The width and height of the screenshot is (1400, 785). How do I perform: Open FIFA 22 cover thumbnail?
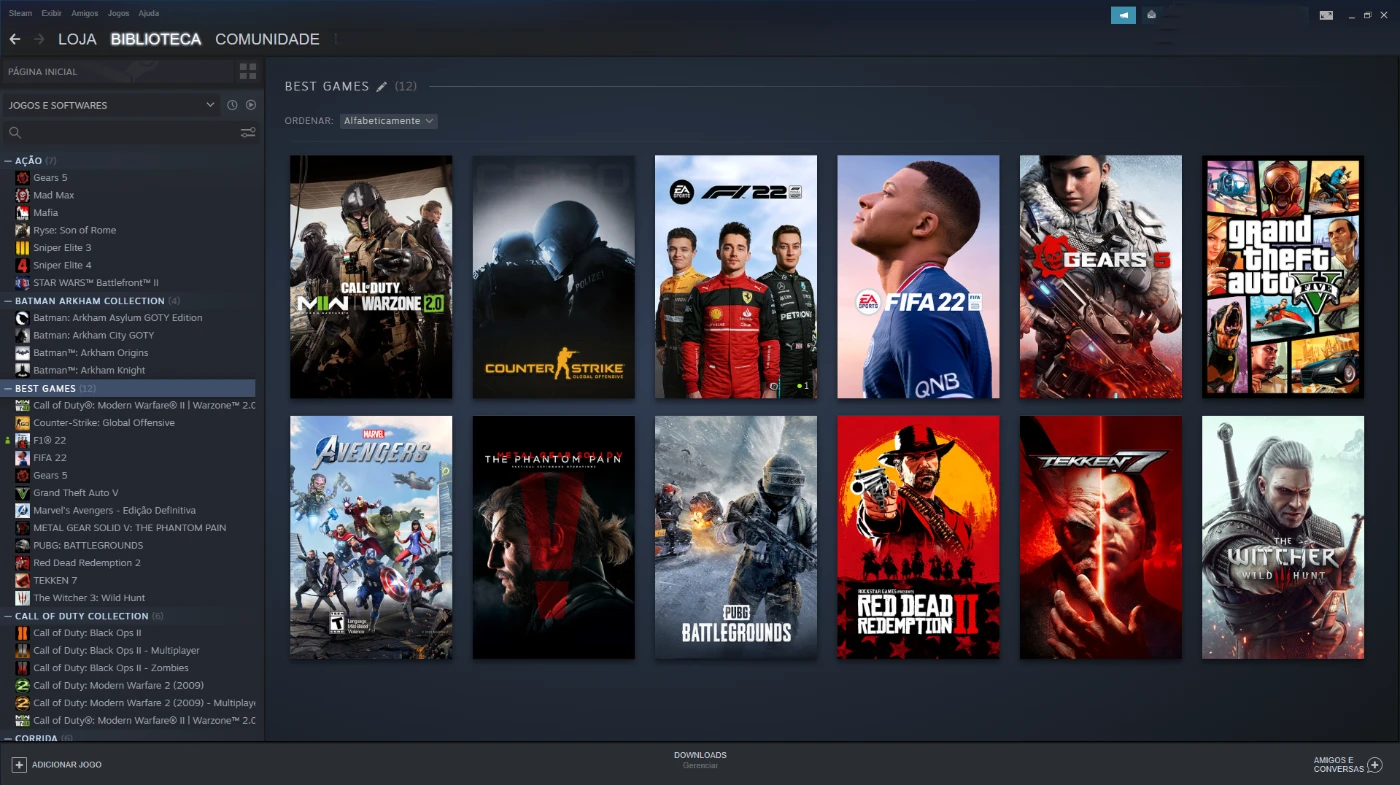pos(918,277)
